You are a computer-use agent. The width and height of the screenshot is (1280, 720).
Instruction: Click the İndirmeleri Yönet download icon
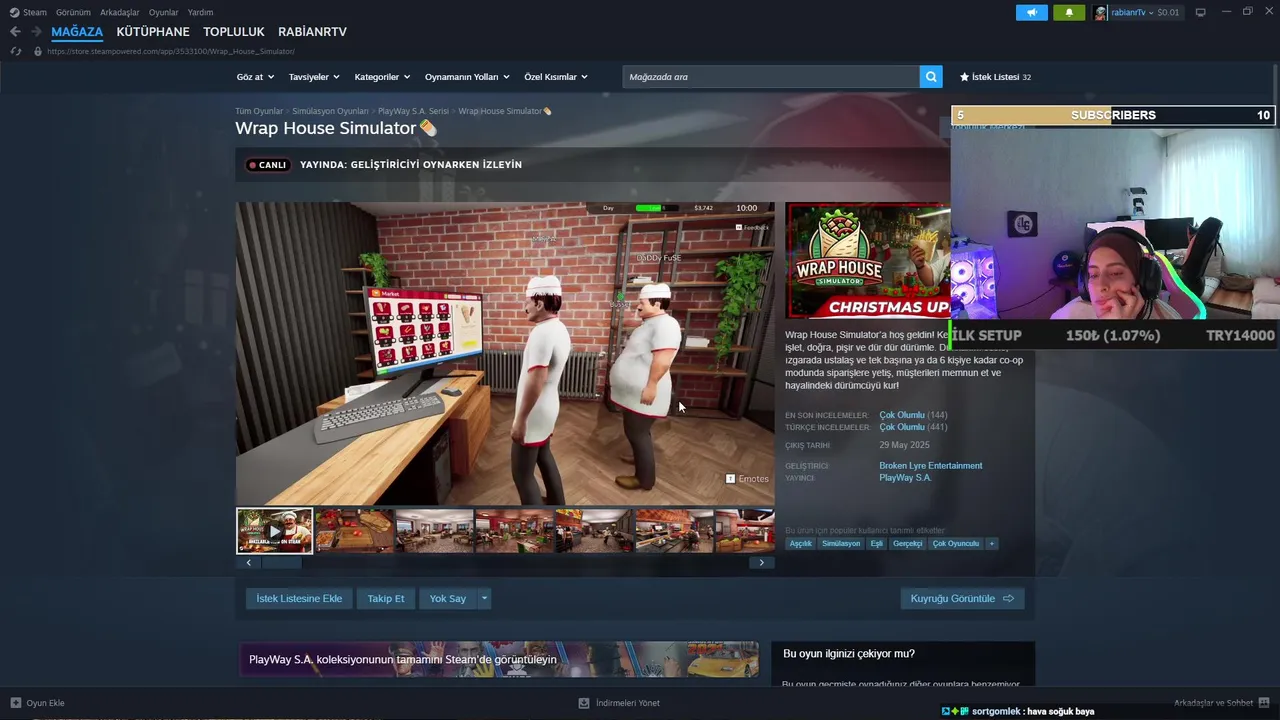[584, 703]
